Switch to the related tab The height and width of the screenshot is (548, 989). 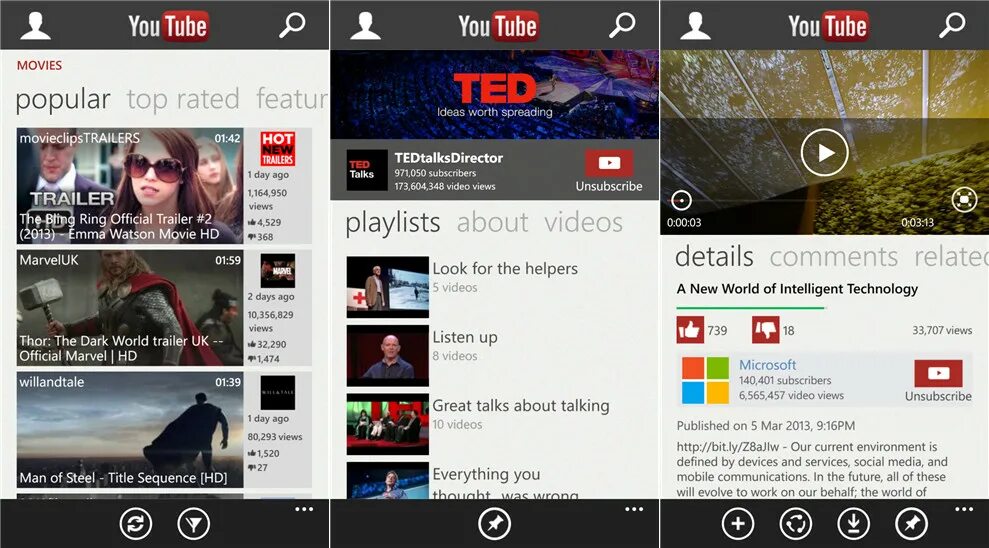coord(951,257)
